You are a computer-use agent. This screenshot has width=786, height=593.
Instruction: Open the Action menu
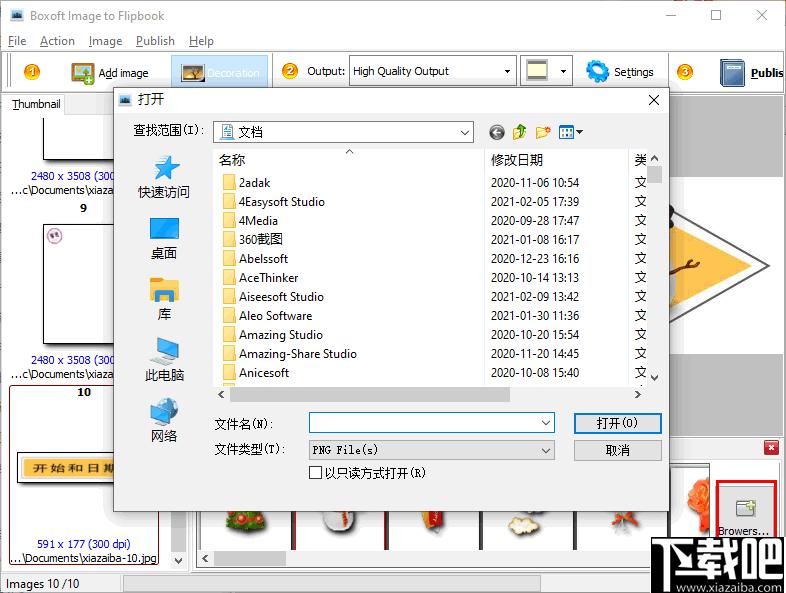tap(57, 41)
